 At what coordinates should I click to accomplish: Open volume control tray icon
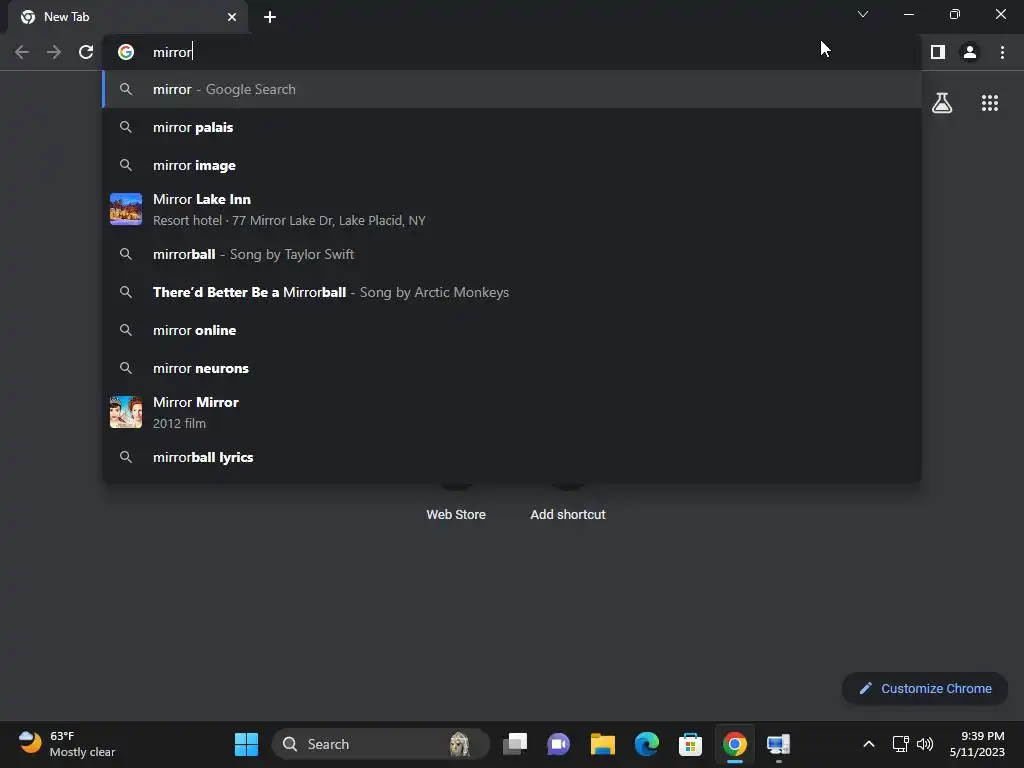925,744
